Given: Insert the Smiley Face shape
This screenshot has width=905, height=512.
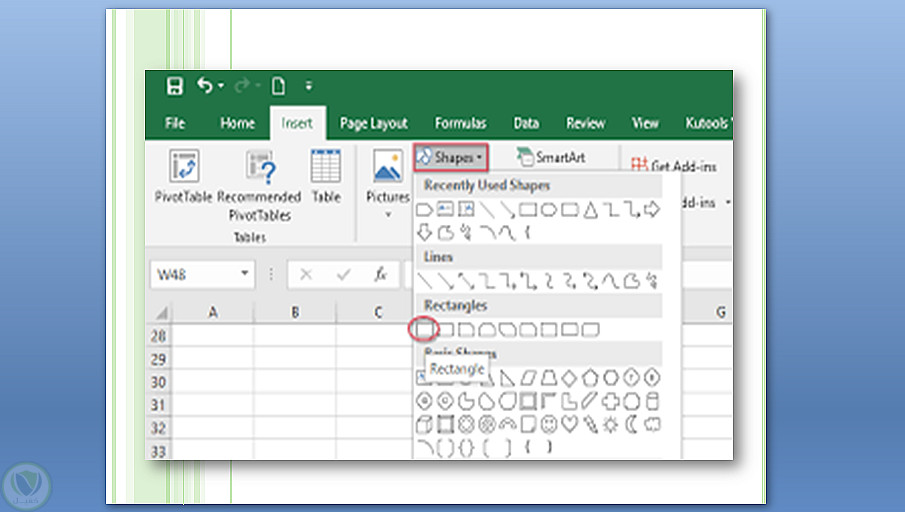Looking at the screenshot, I should tap(548, 424).
